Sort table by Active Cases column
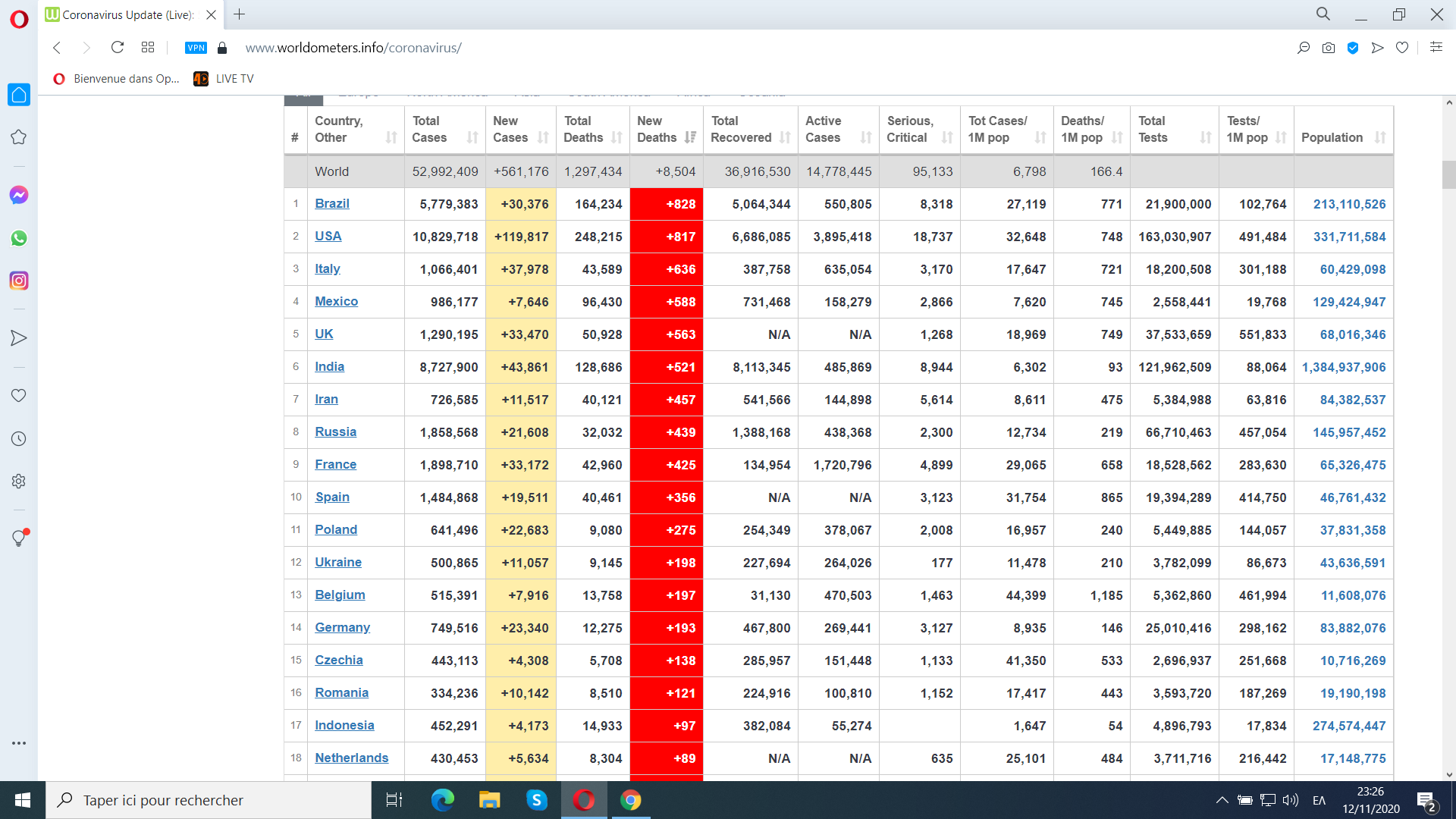 coord(839,130)
